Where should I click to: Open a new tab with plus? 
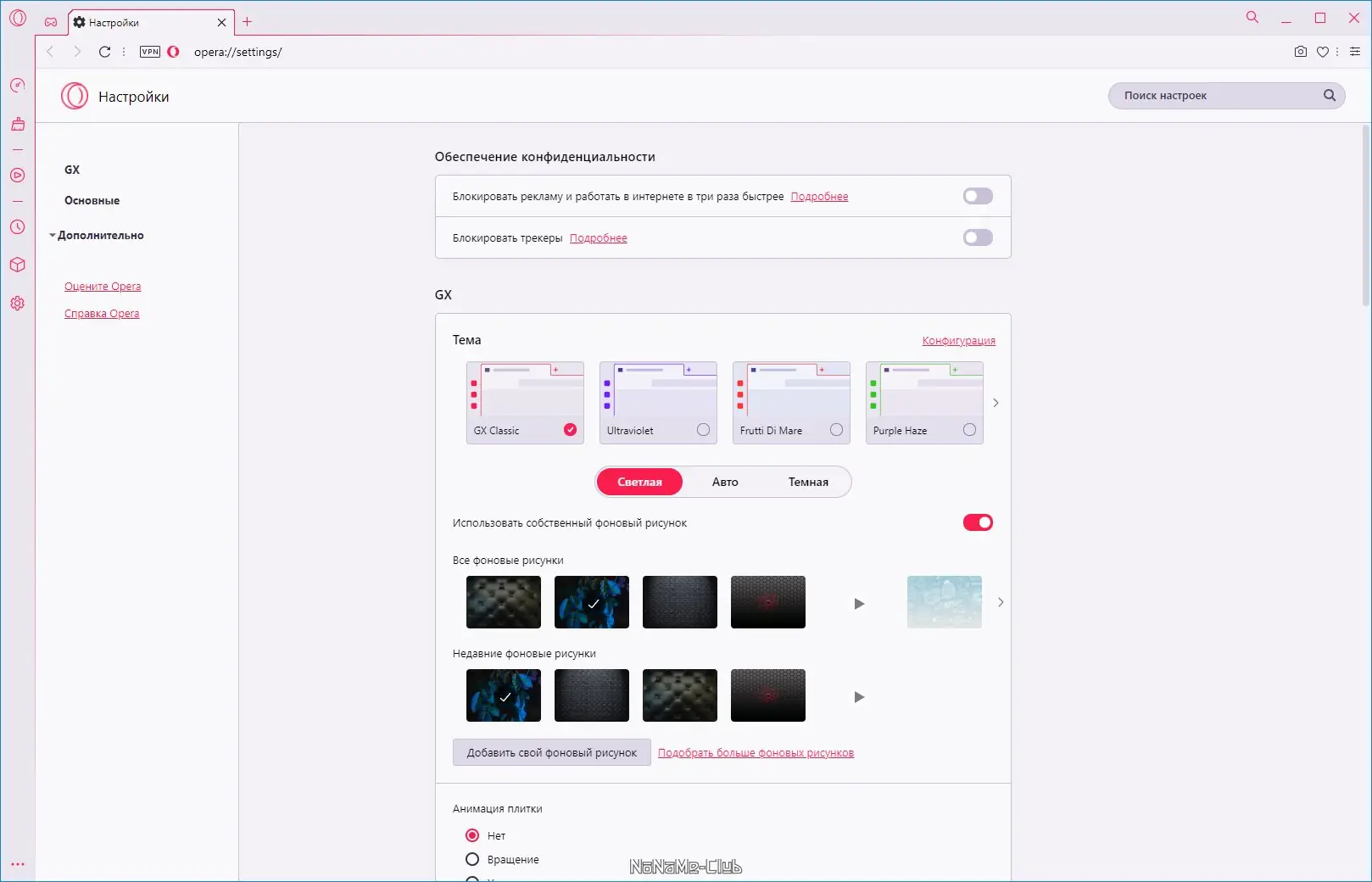[x=248, y=22]
